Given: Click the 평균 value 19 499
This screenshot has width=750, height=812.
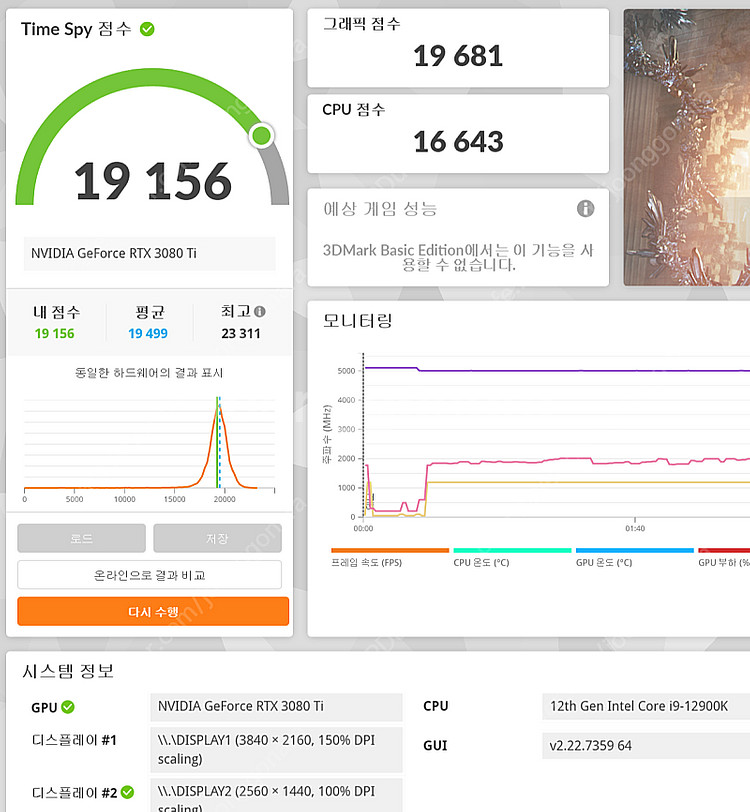Looking at the screenshot, I should [148, 334].
